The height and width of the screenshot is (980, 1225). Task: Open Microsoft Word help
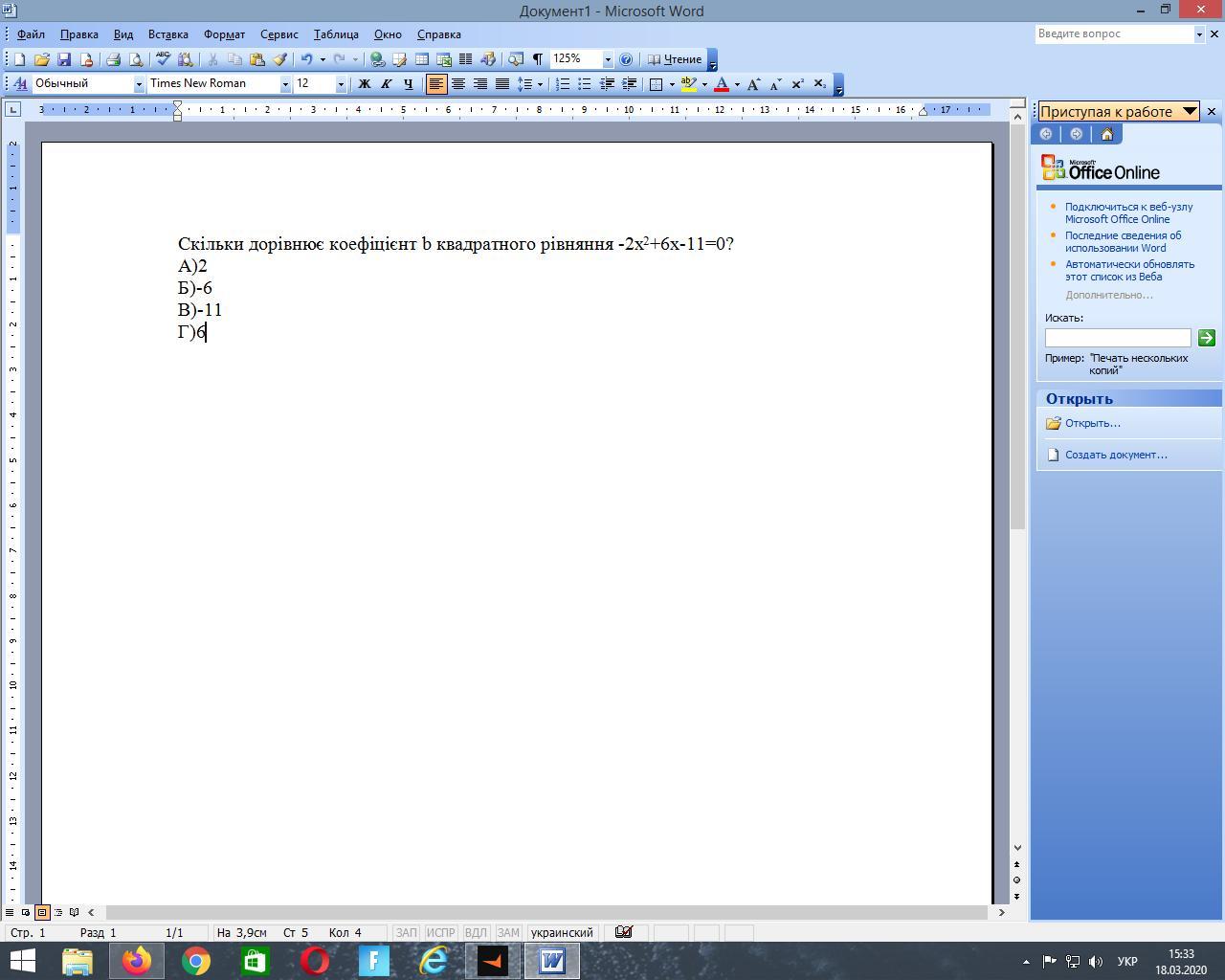626,59
